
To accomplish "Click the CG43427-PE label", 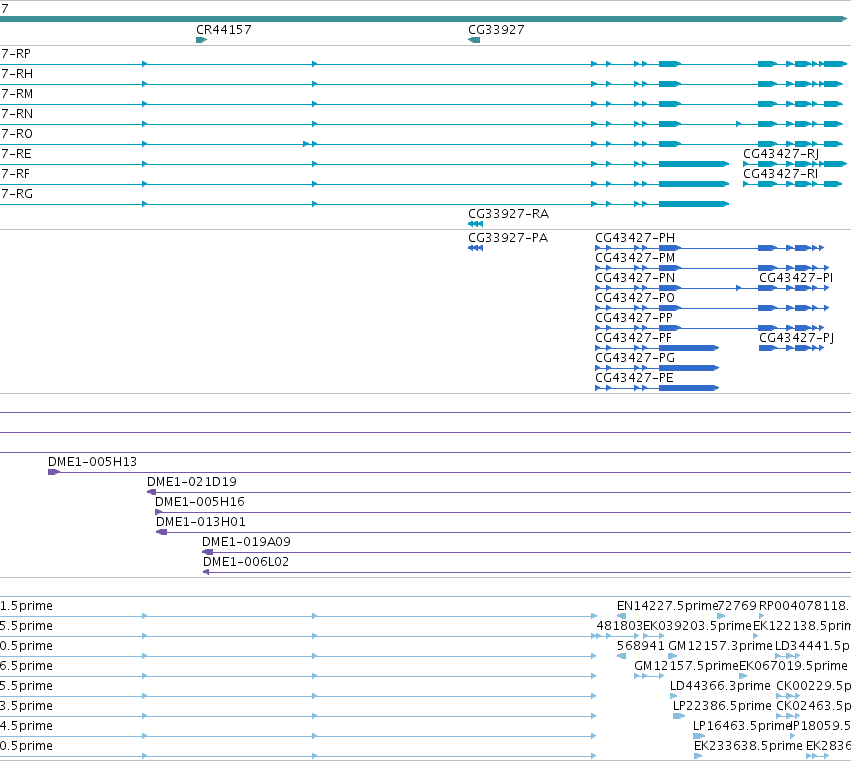I will [634, 378].
